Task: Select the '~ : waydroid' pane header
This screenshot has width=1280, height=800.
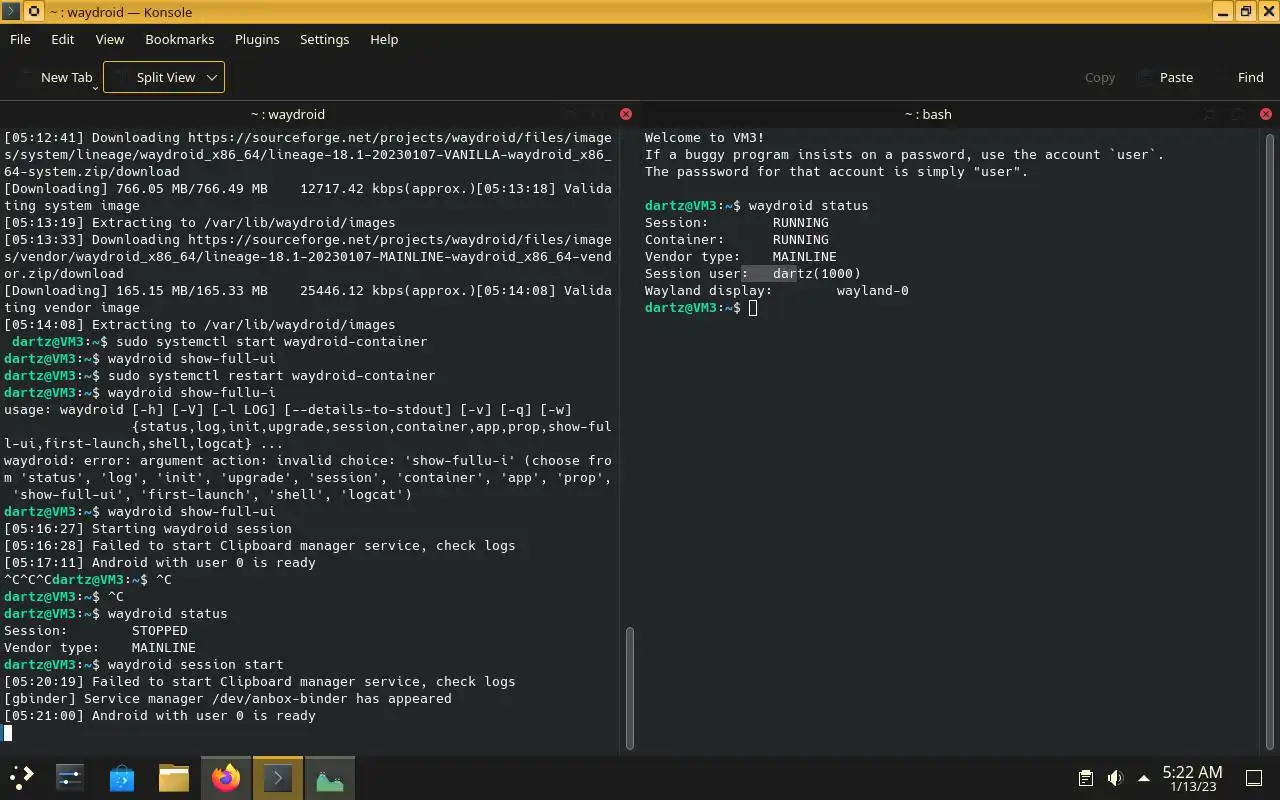Action: coord(288,114)
